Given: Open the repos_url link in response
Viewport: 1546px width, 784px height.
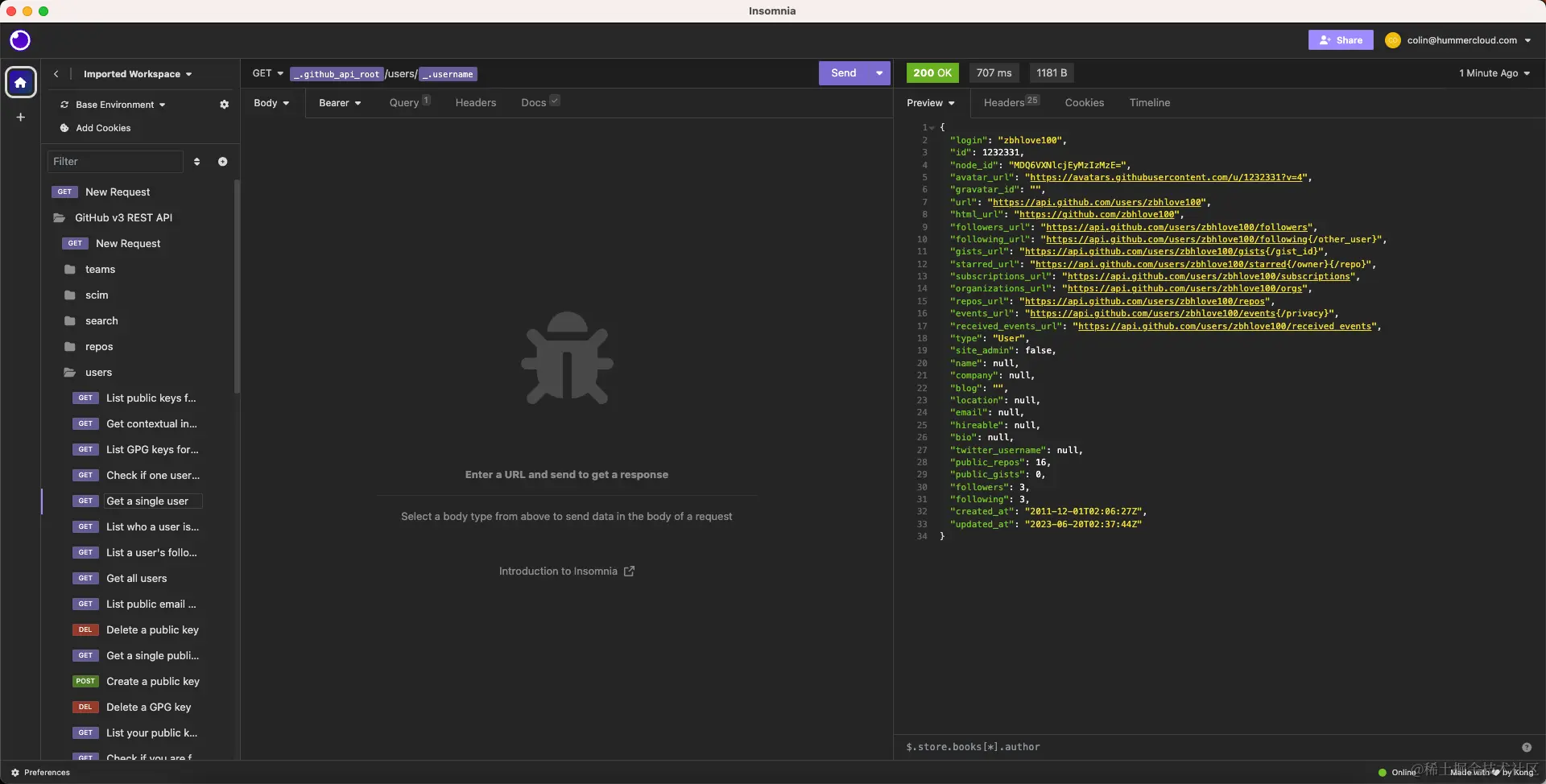Looking at the screenshot, I should pos(1145,302).
